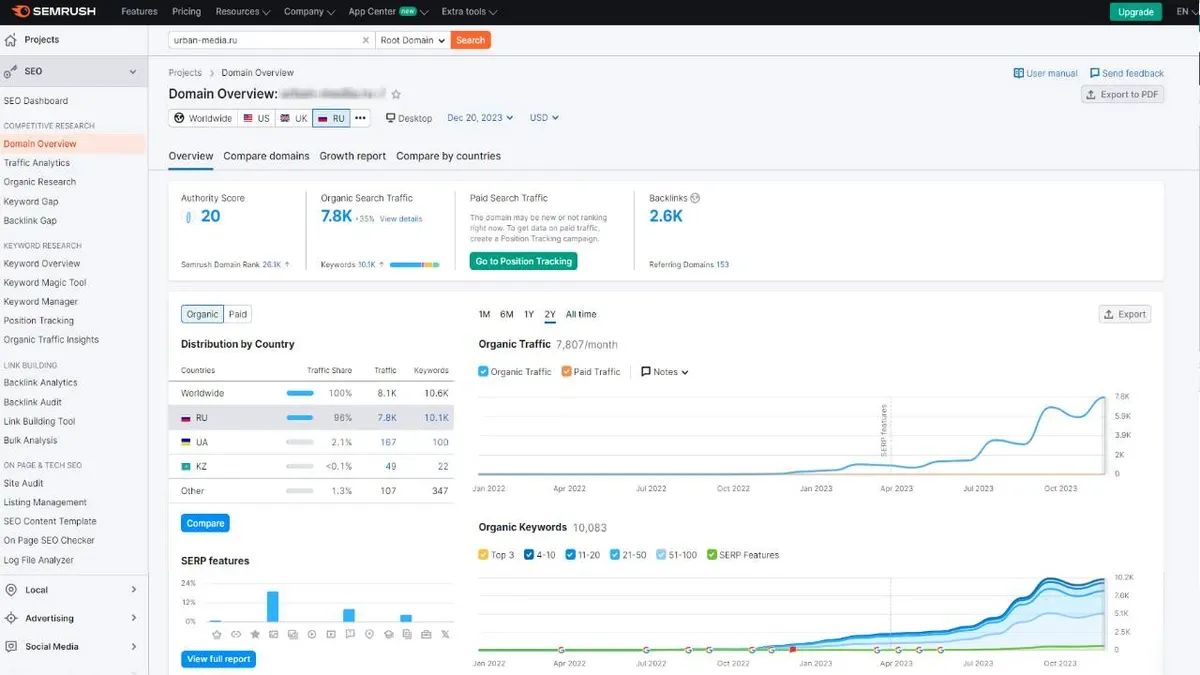Toggle the Top 3 keywords checkbox
This screenshot has height=675, width=1200.
pyautogui.click(x=484, y=554)
